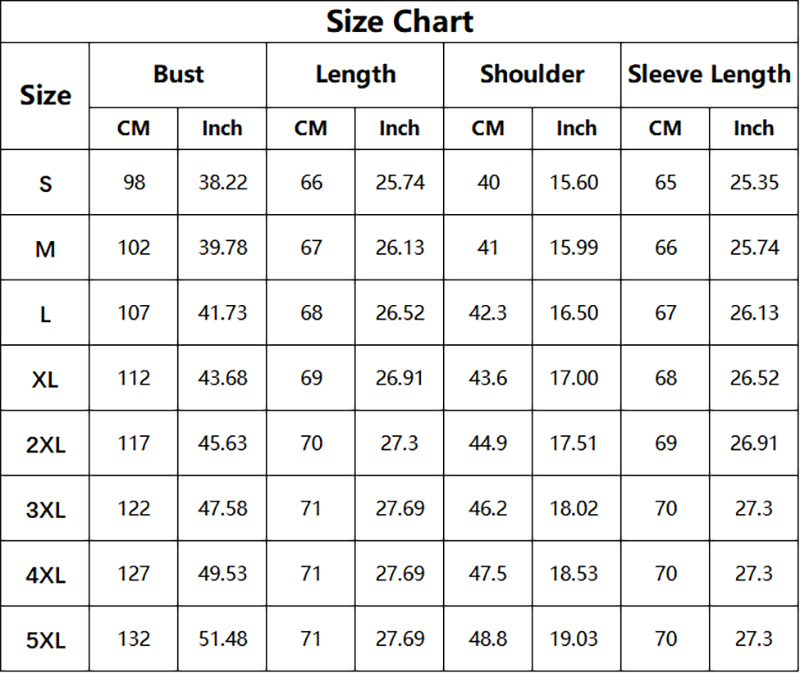This screenshot has width=800, height=673.
Task: Select the Bust column header
Action: (178, 74)
